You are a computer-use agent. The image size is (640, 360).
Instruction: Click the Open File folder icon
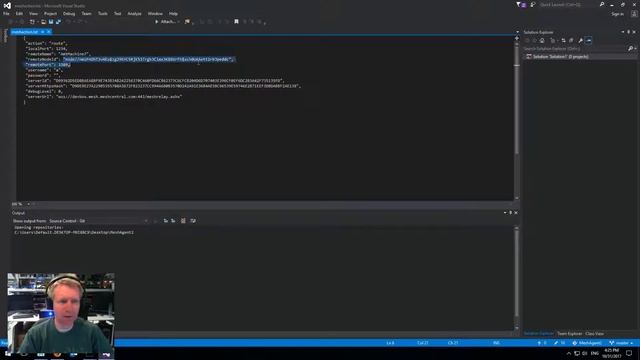(43, 22)
